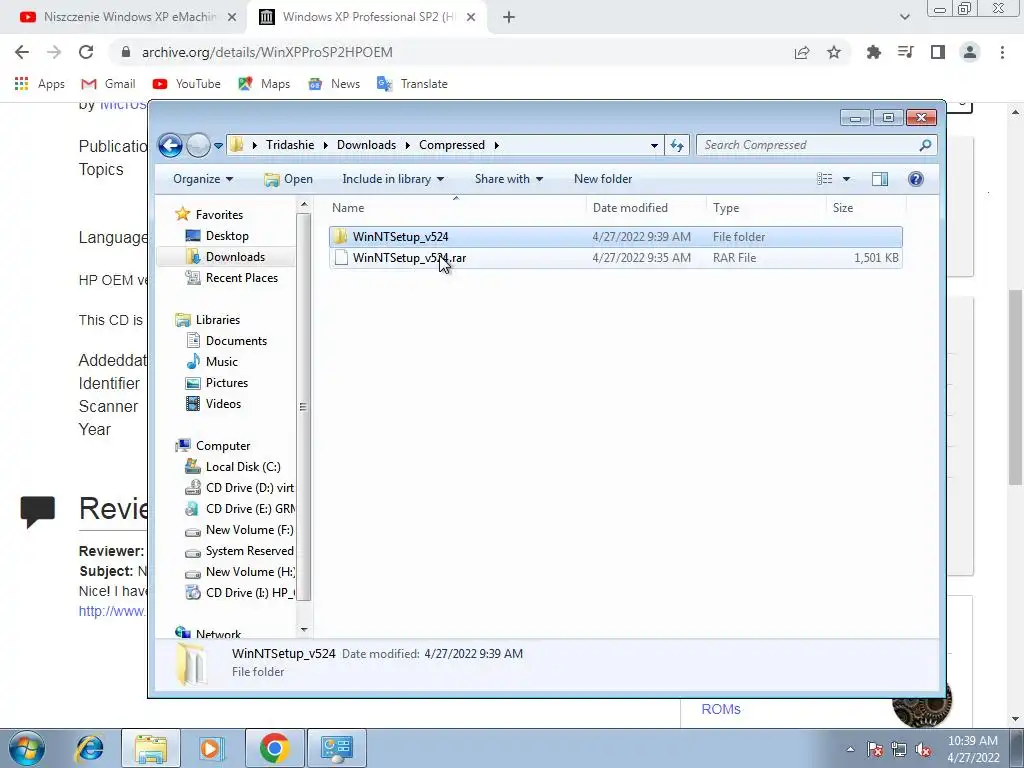This screenshot has width=1024, height=768.
Task: Share this page icon in Chrome
Action: [x=802, y=52]
